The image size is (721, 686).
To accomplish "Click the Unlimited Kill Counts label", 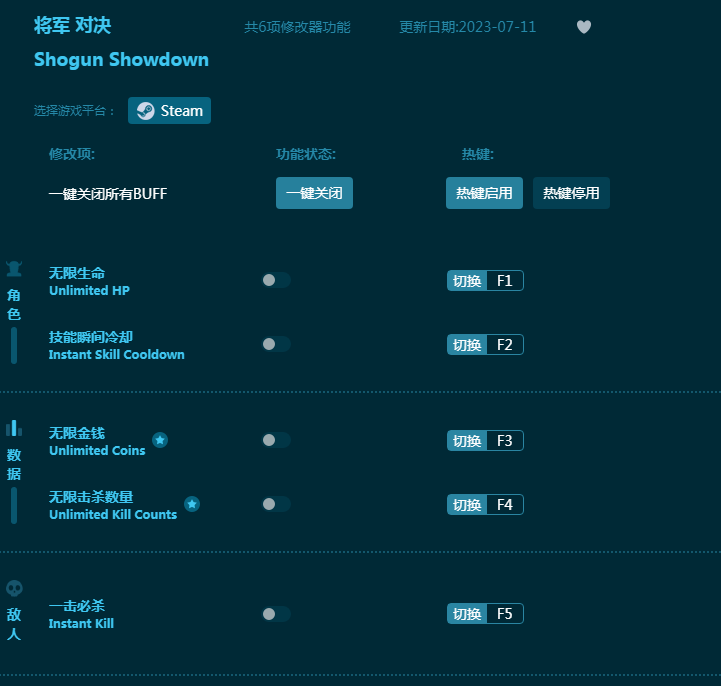I will coord(113,514).
